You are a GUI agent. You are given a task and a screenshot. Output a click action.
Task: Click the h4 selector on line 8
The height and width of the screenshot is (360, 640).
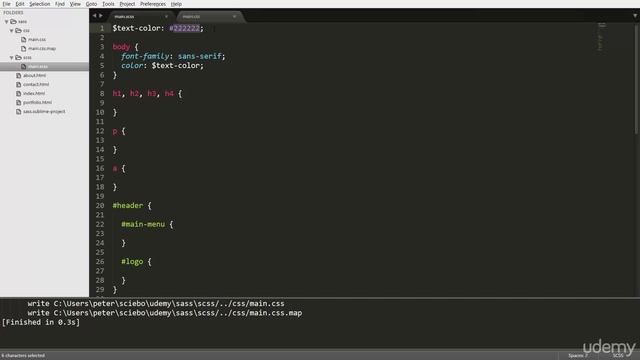point(169,93)
